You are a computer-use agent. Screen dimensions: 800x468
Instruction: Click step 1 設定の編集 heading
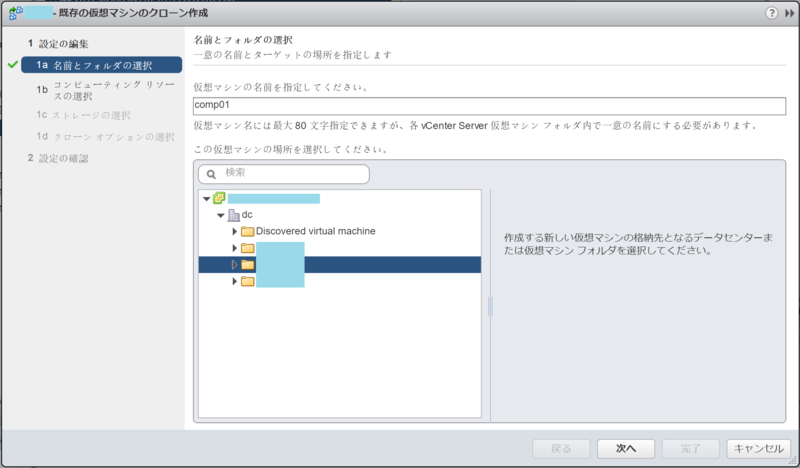[58, 44]
